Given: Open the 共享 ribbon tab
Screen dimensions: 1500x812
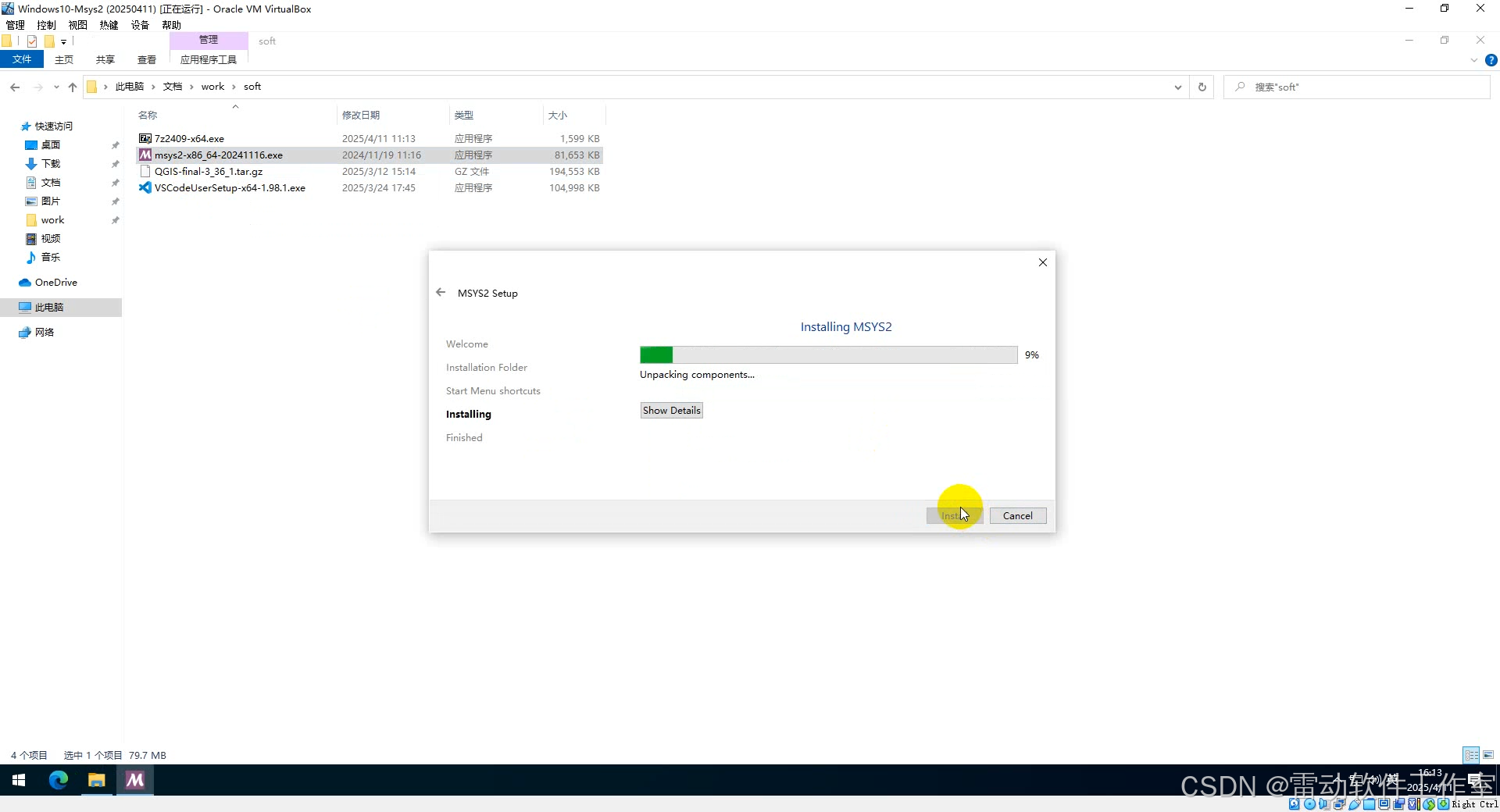Looking at the screenshot, I should tap(105, 59).
